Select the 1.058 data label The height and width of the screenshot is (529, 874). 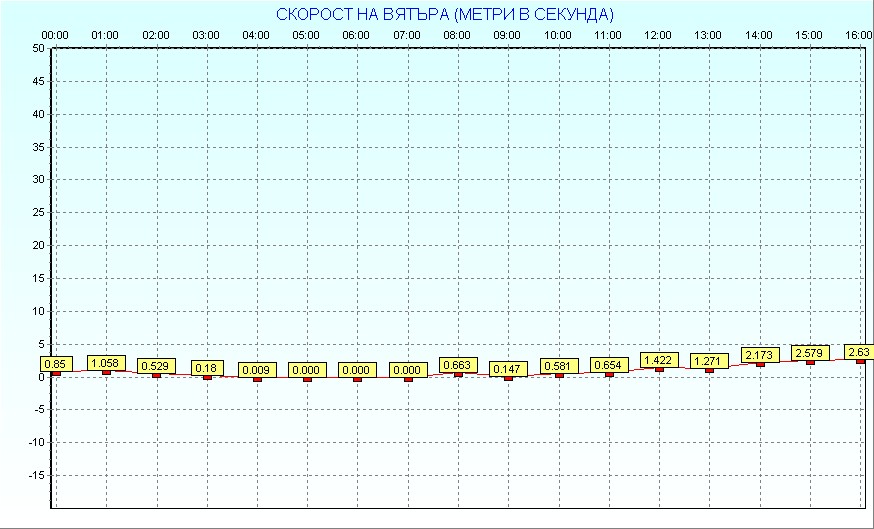[x=106, y=363]
